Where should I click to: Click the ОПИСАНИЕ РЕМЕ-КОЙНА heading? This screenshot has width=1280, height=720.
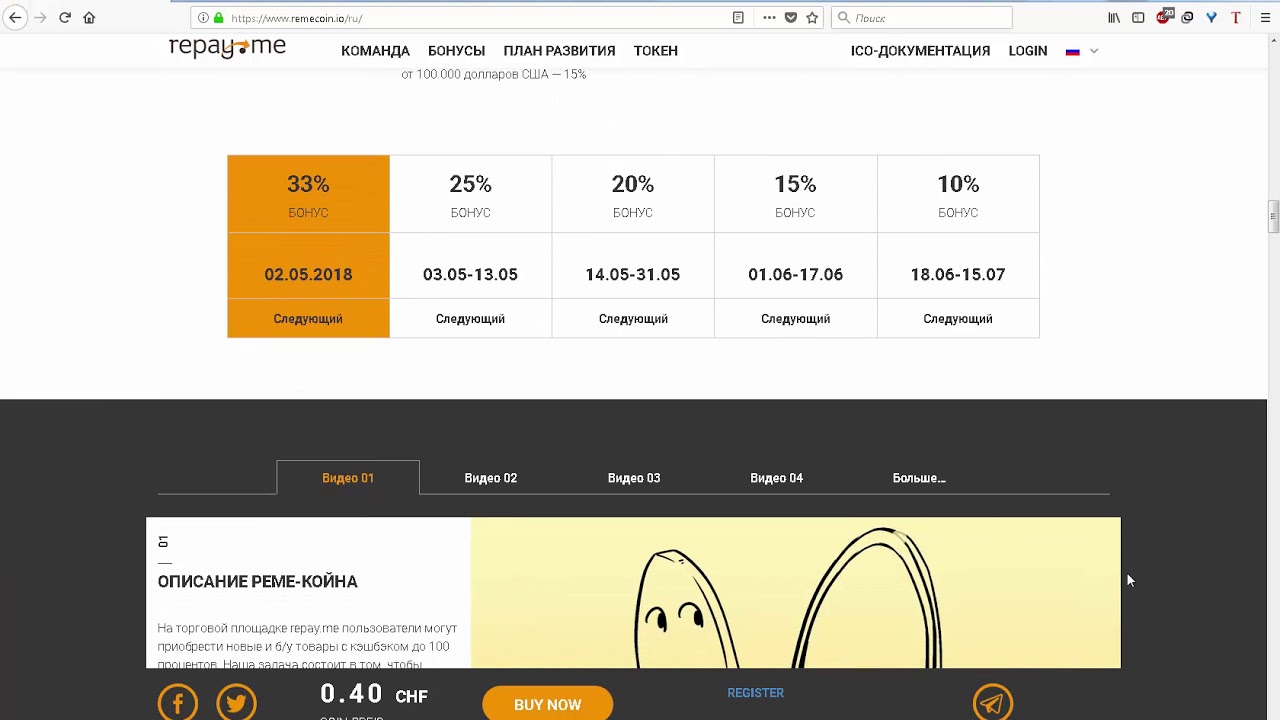click(x=257, y=581)
